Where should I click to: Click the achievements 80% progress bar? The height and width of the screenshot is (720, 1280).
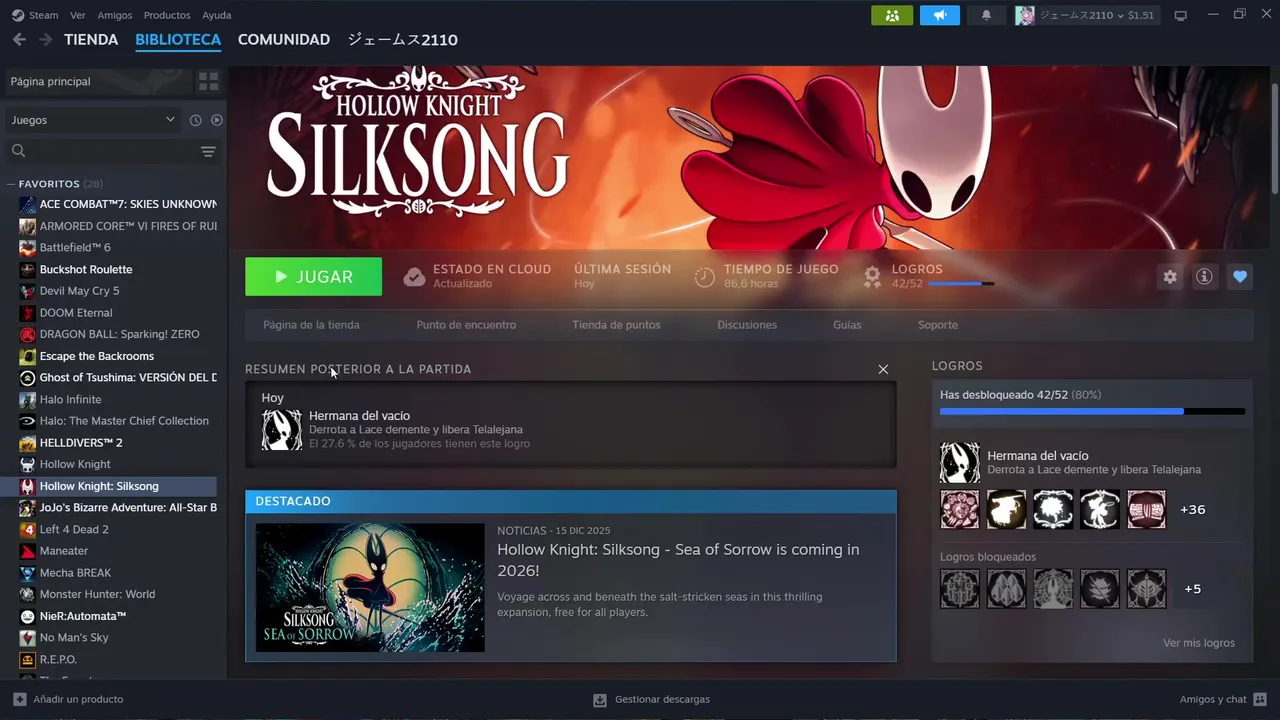1092,411
